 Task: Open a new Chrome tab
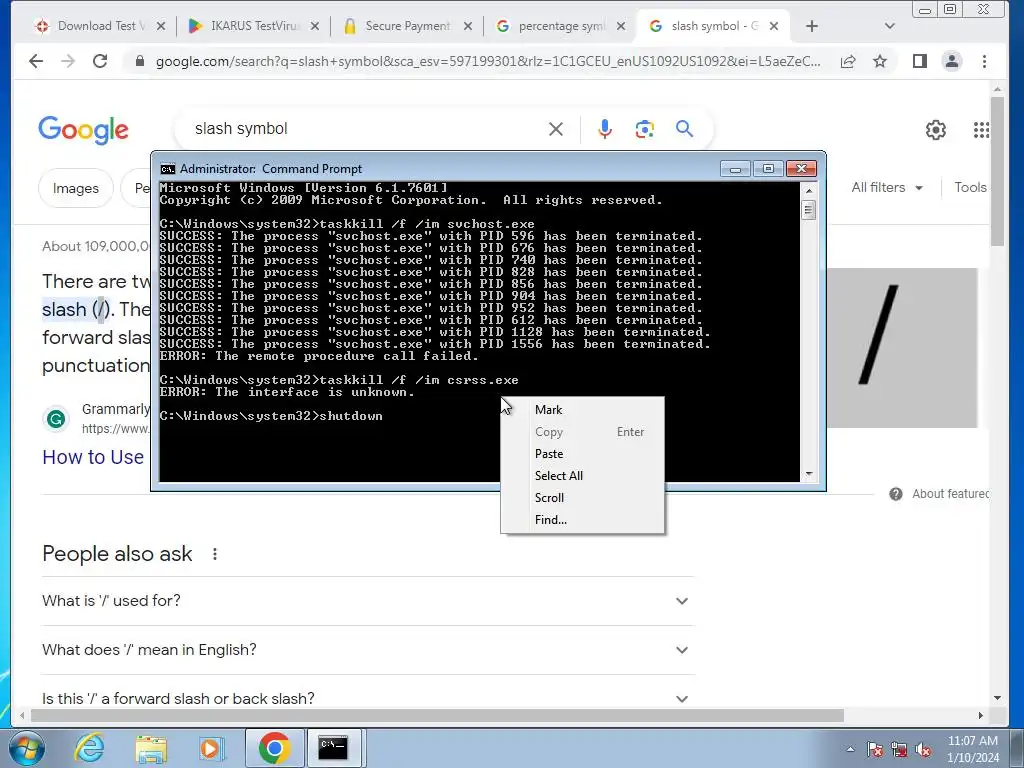pos(811,26)
